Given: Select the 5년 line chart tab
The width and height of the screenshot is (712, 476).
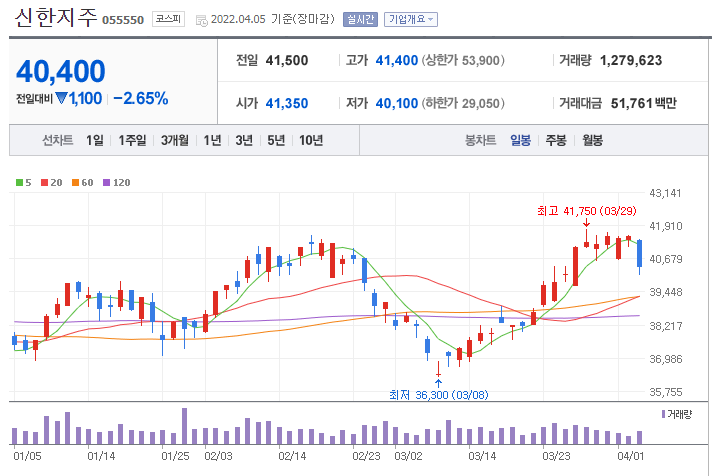Looking at the screenshot, I should (276, 140).
